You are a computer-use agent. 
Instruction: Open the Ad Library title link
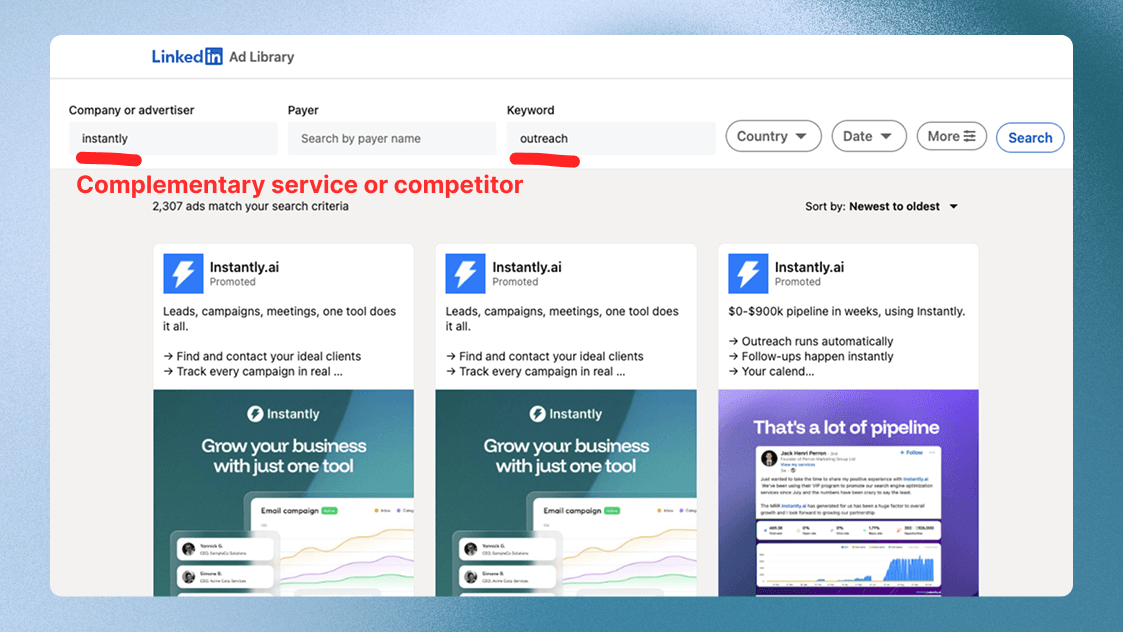[x=261, y=57]
